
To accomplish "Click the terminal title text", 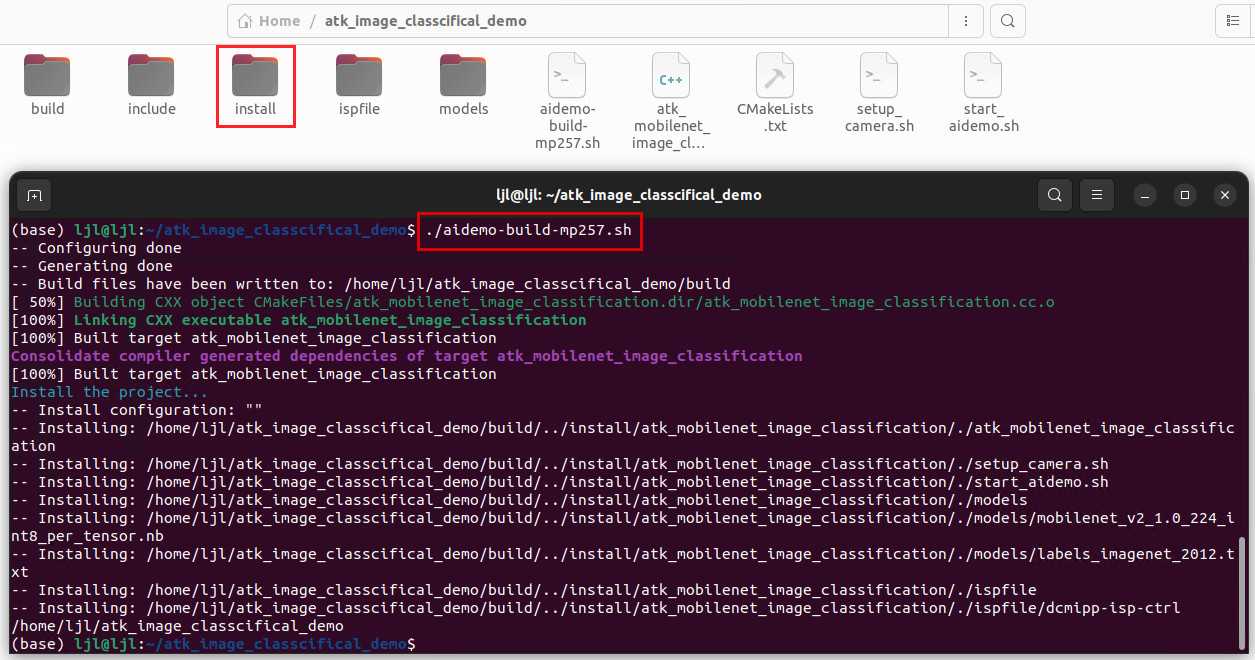I will [628, 195].
